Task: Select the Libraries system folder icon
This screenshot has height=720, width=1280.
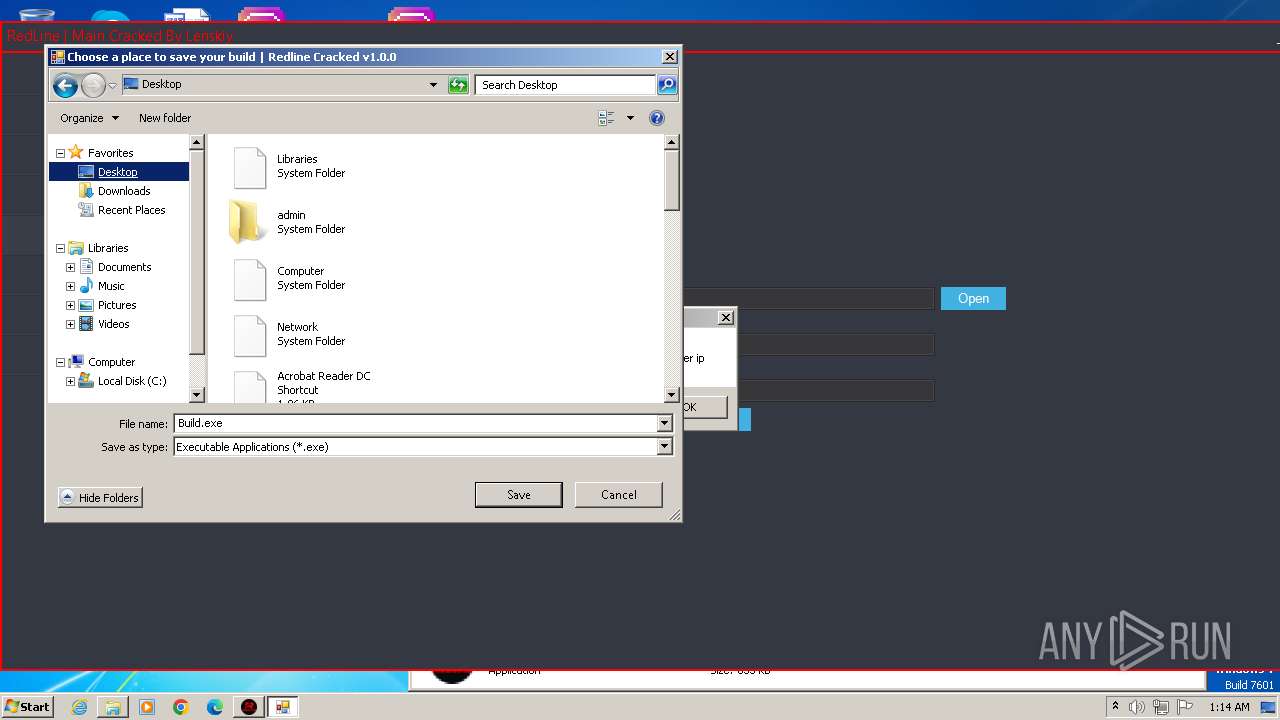Action: (250, 167)
